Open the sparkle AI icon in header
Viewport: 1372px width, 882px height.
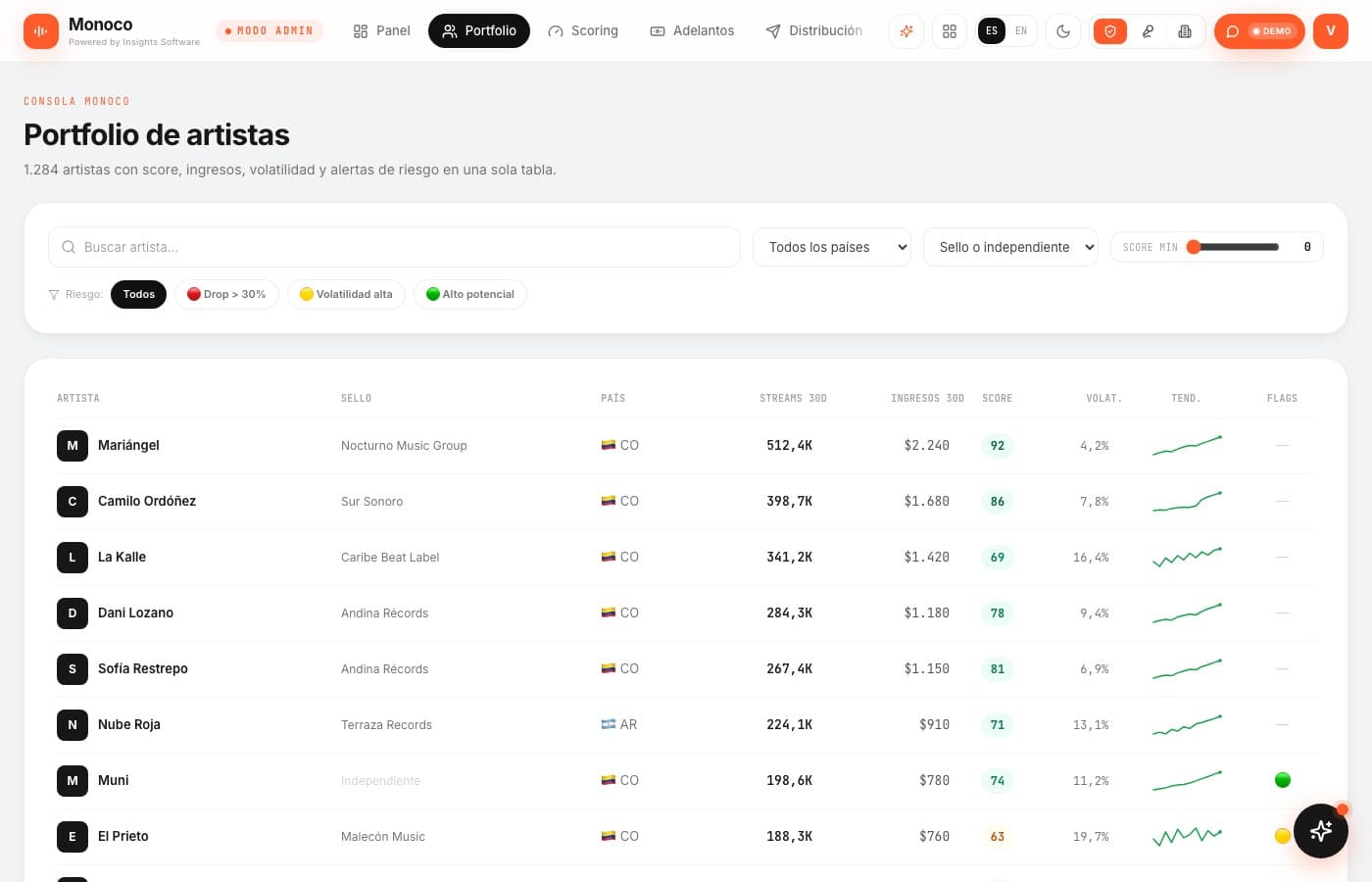tap(906, 31)
